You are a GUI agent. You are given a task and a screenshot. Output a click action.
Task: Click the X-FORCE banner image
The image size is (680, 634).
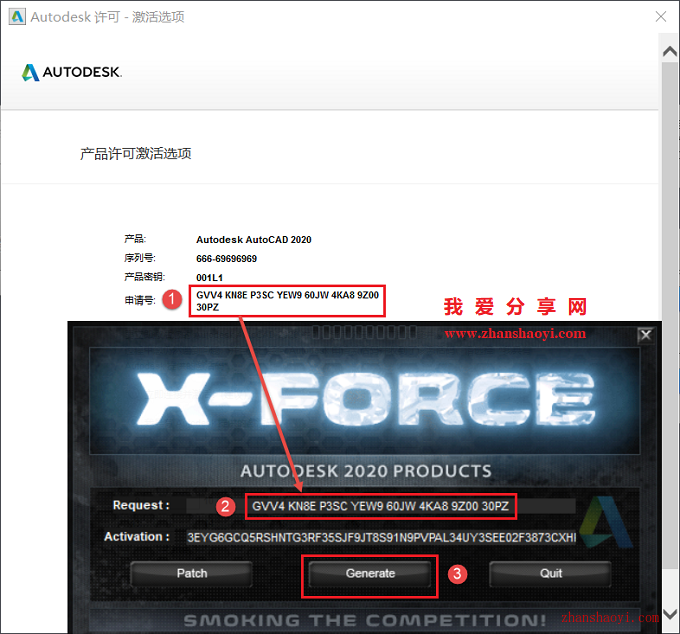coord(365,401)
